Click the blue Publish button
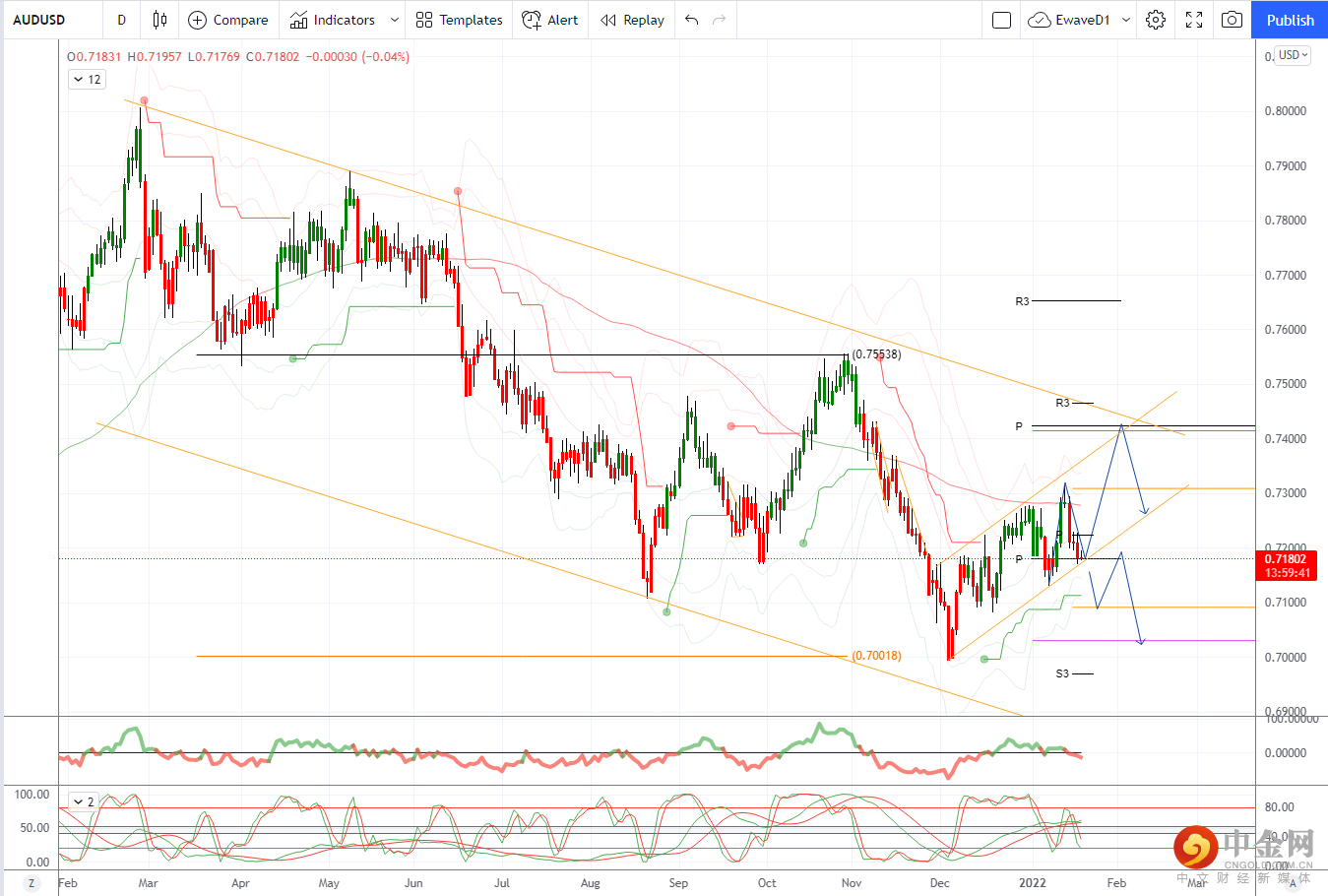 point(1290,20)
